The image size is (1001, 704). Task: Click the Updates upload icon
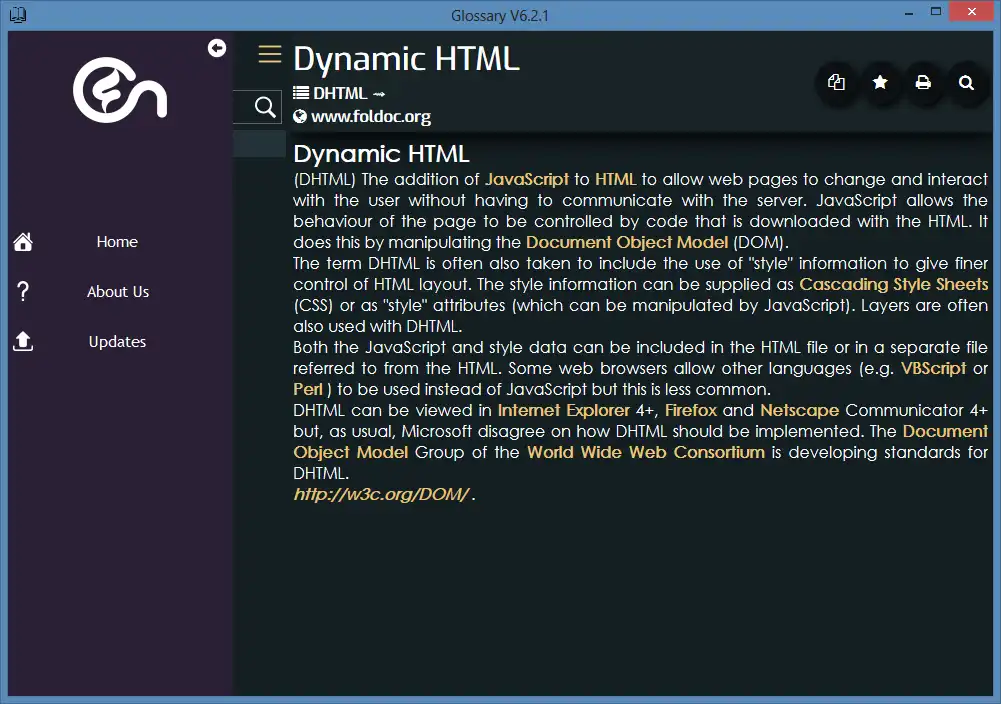click(23, 341)
